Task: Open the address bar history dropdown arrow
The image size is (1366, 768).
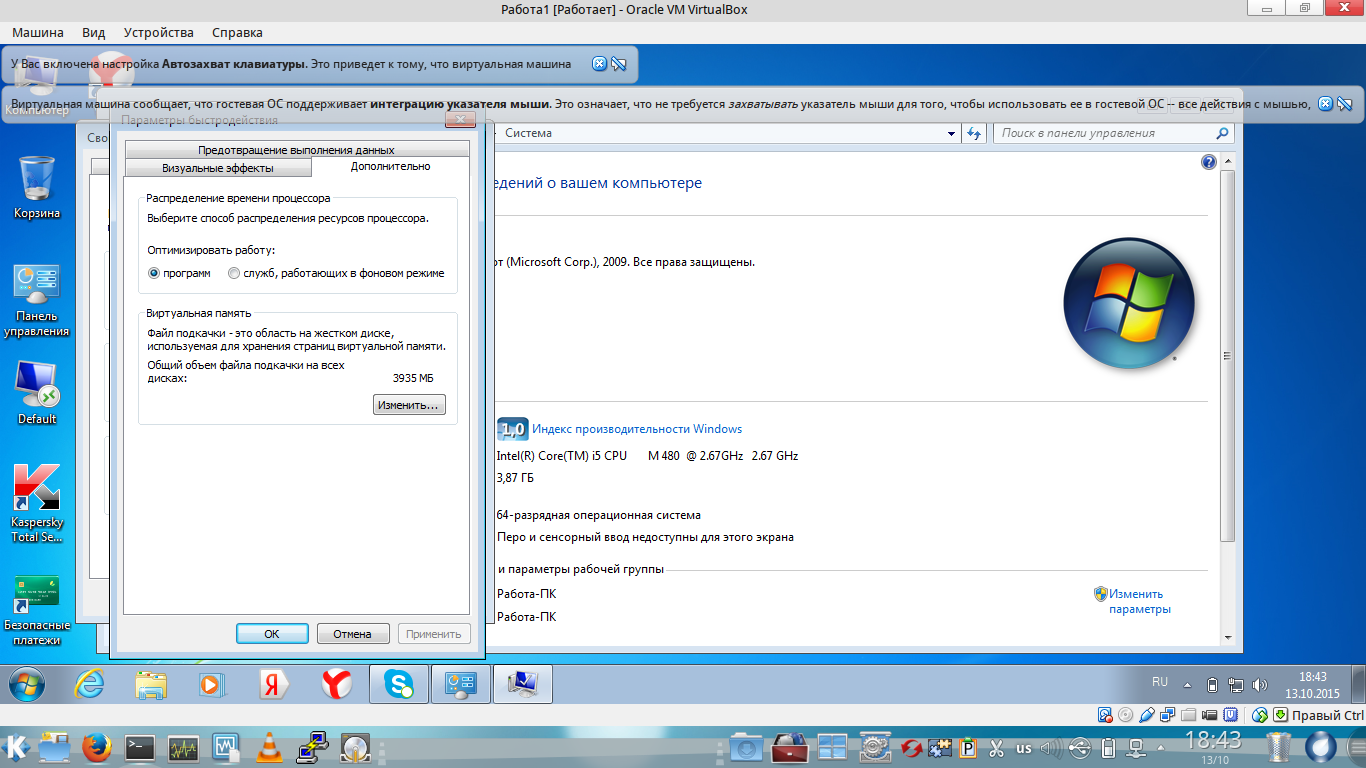Action: tap(951, 133)
